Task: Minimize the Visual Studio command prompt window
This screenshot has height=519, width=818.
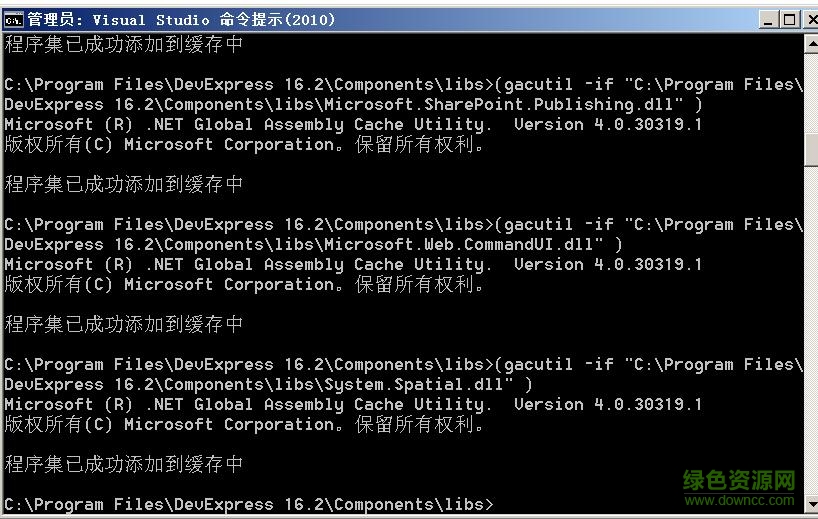Action: coord(768,19)
